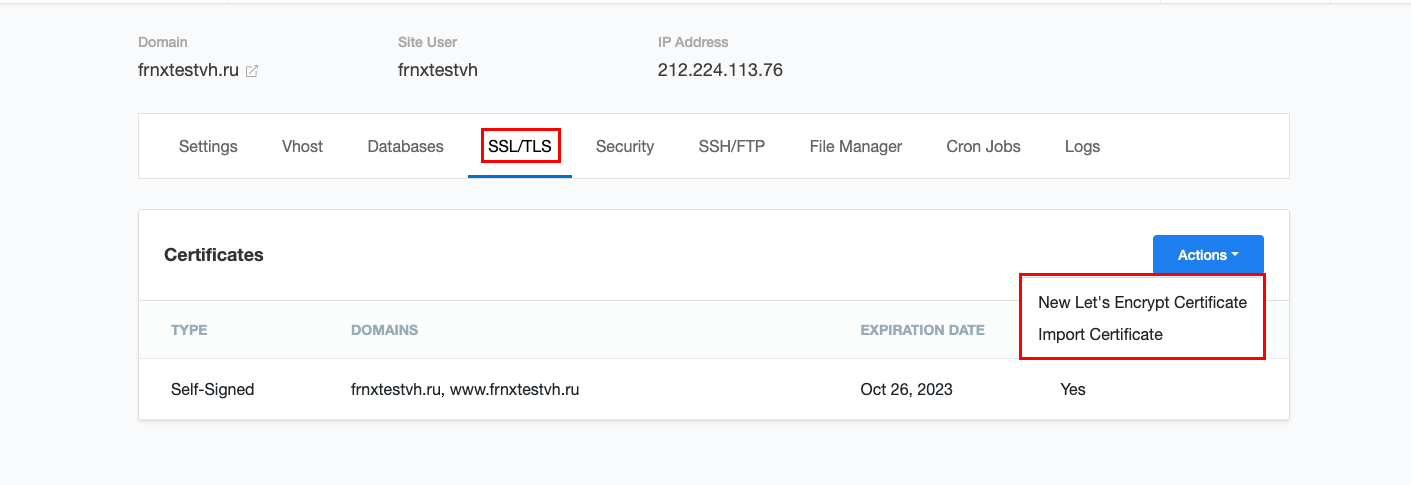Click the frnxtestvh.ru domain link

coord(188,70)
